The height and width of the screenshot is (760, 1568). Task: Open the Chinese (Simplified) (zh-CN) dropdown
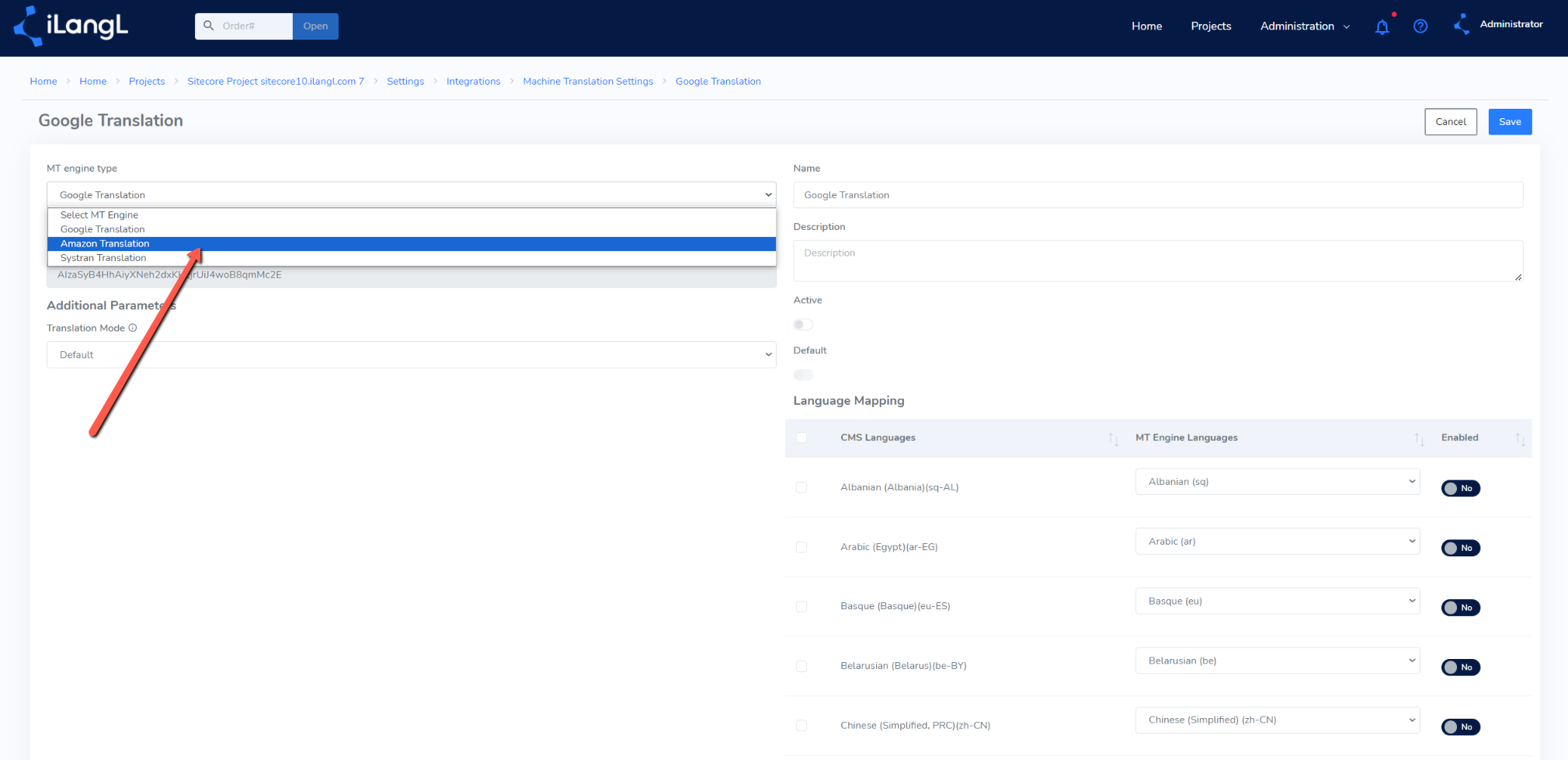tap(1278, 720)
